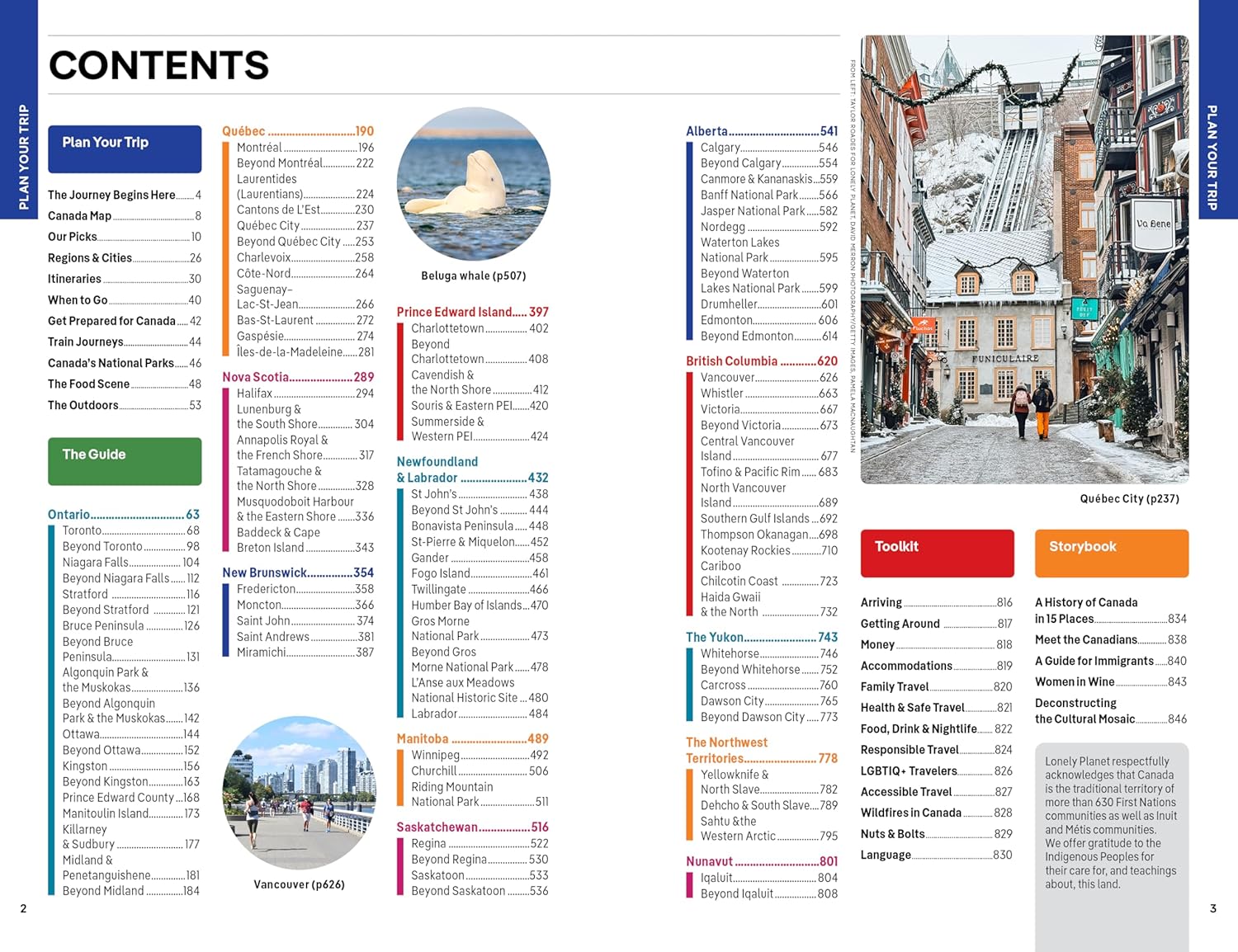
Task: Click the blue Plan Your Trip box
Action: 125,149
